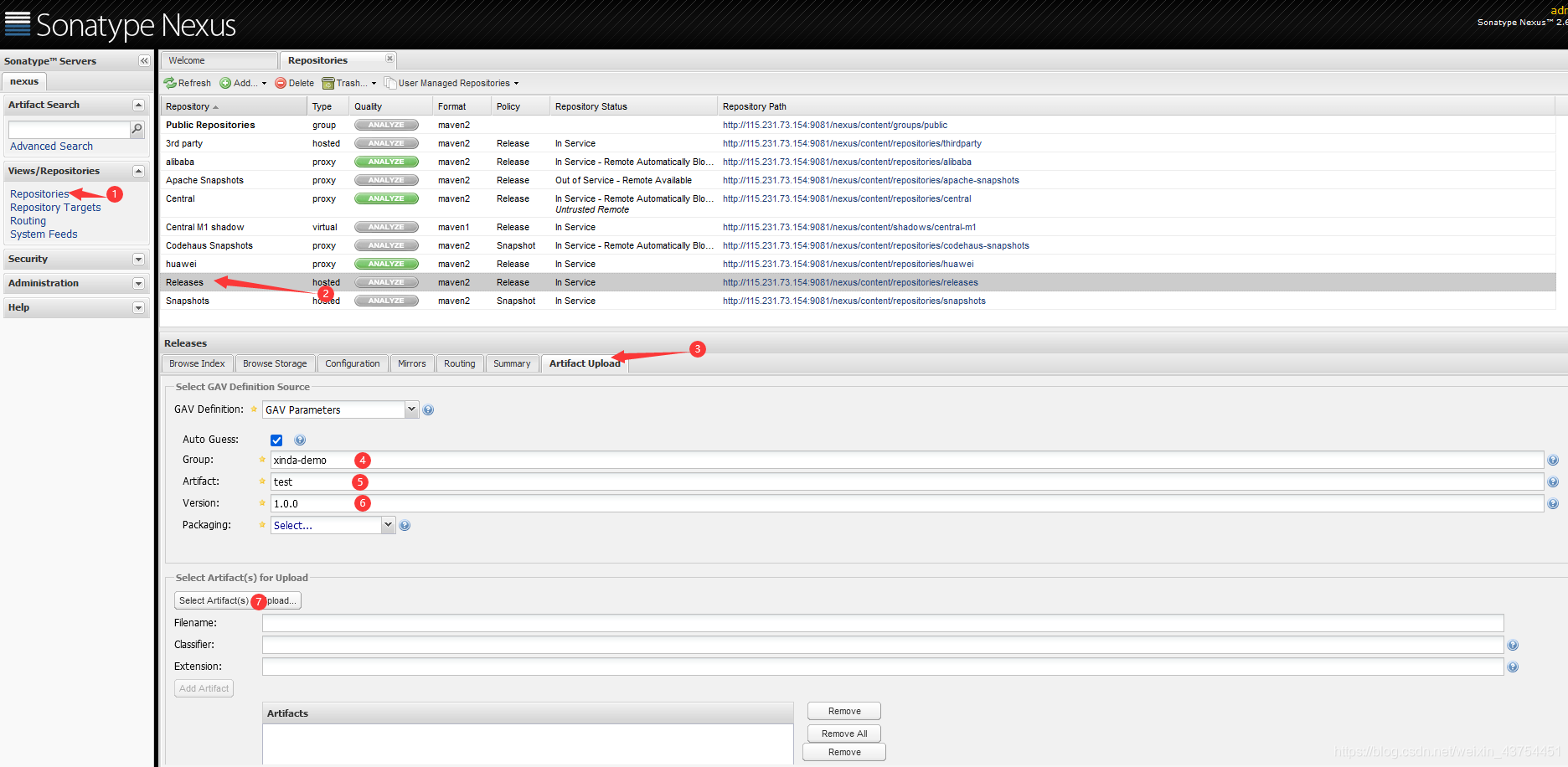The height and width of the screenshot is (767, 1568).
Task: Open the Trash toolbar menu
Action: pyautogui.click(x=349, y=83)
